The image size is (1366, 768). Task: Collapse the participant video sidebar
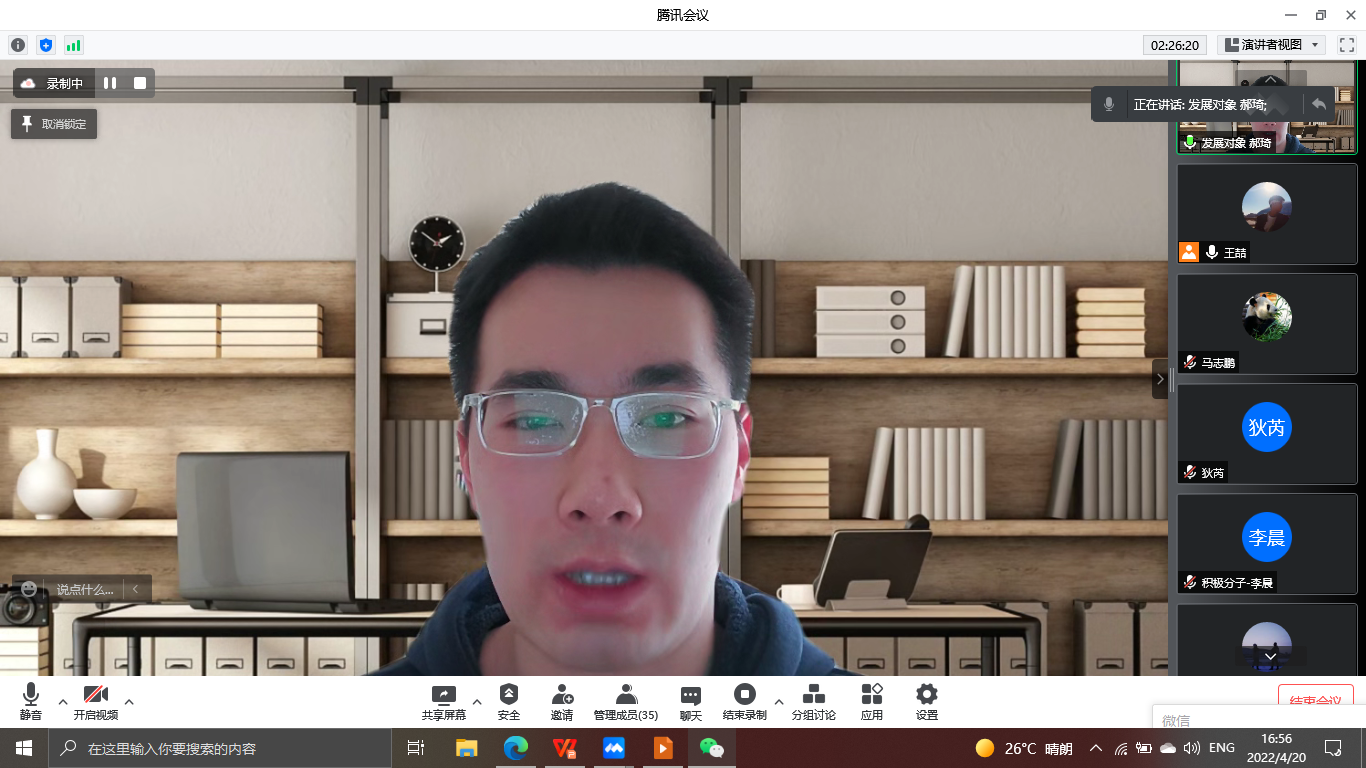[1160, 379]
